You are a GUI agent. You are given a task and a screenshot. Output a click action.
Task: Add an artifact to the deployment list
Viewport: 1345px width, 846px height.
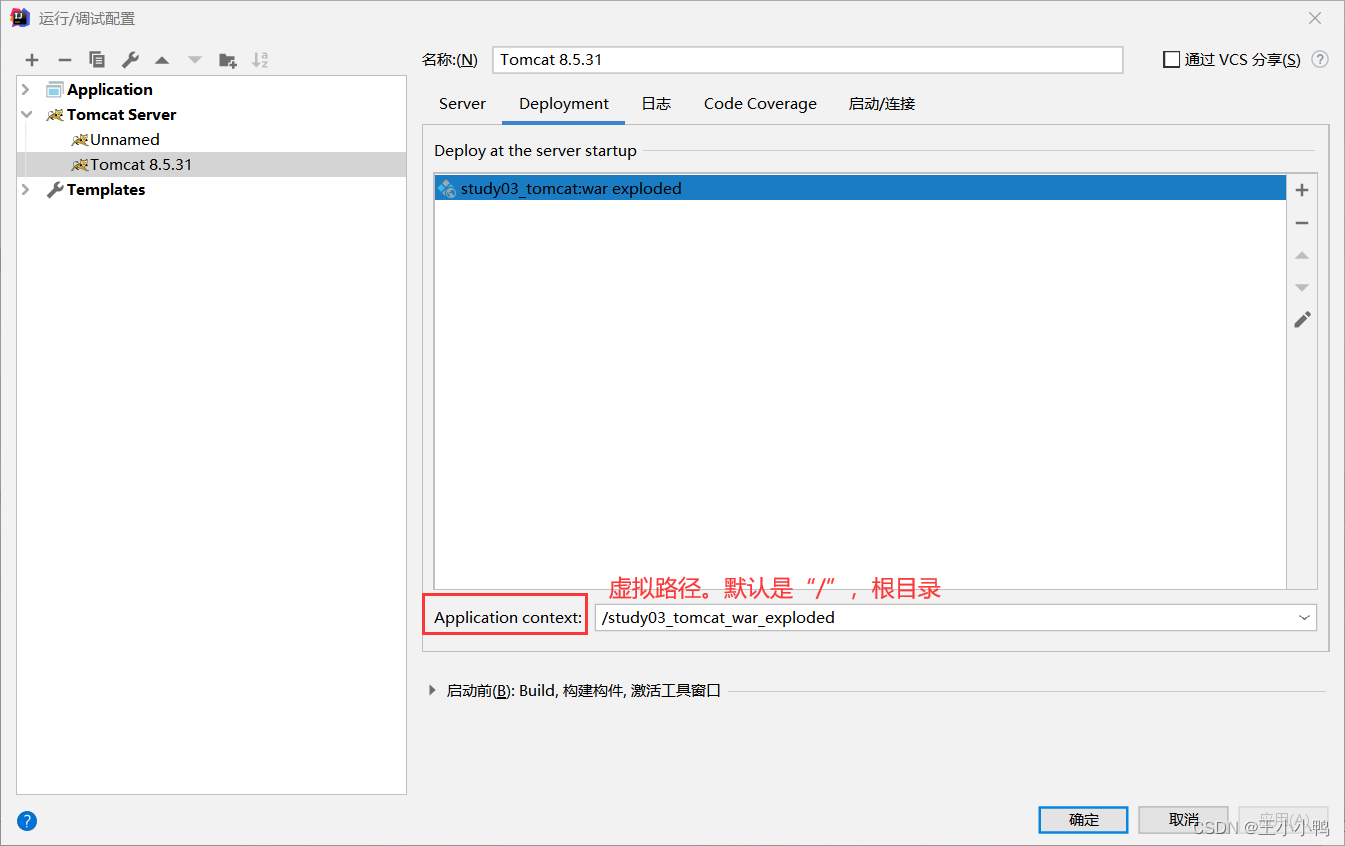coord(1301,189)
